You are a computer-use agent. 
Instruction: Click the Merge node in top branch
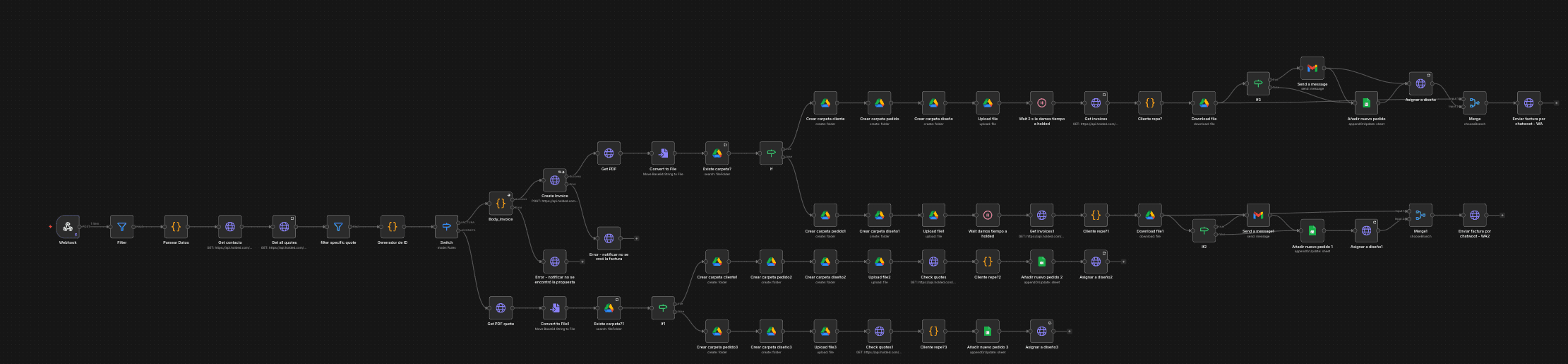point(1474,103)
